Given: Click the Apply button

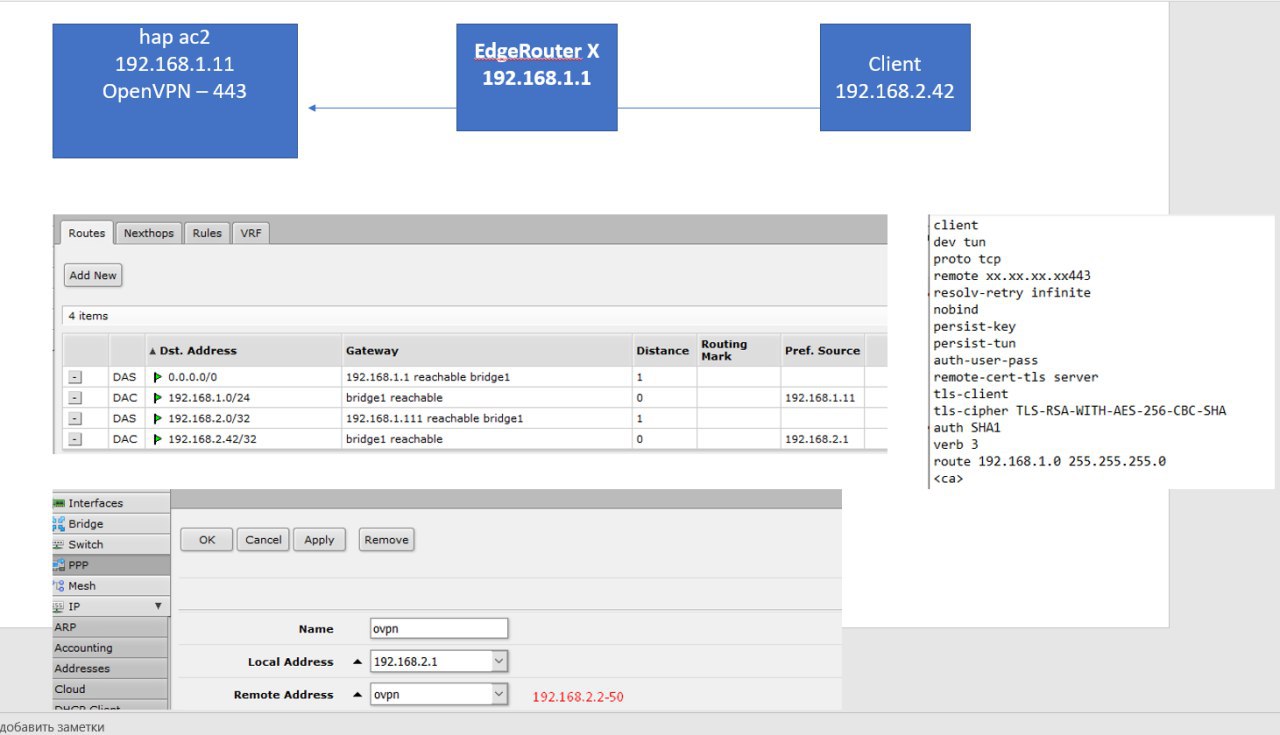Looking at the screenshot, I should (319, 540).
